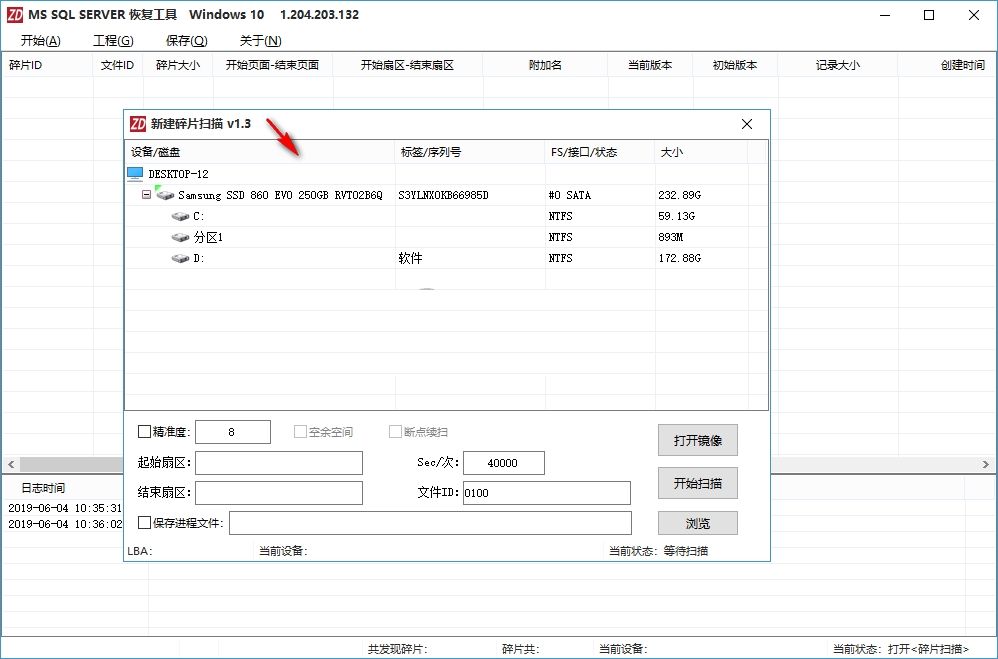The width and height of the screenshot is (998, 659).
Task: Click the 创建时间 column header
Action: tap(947, 65)
